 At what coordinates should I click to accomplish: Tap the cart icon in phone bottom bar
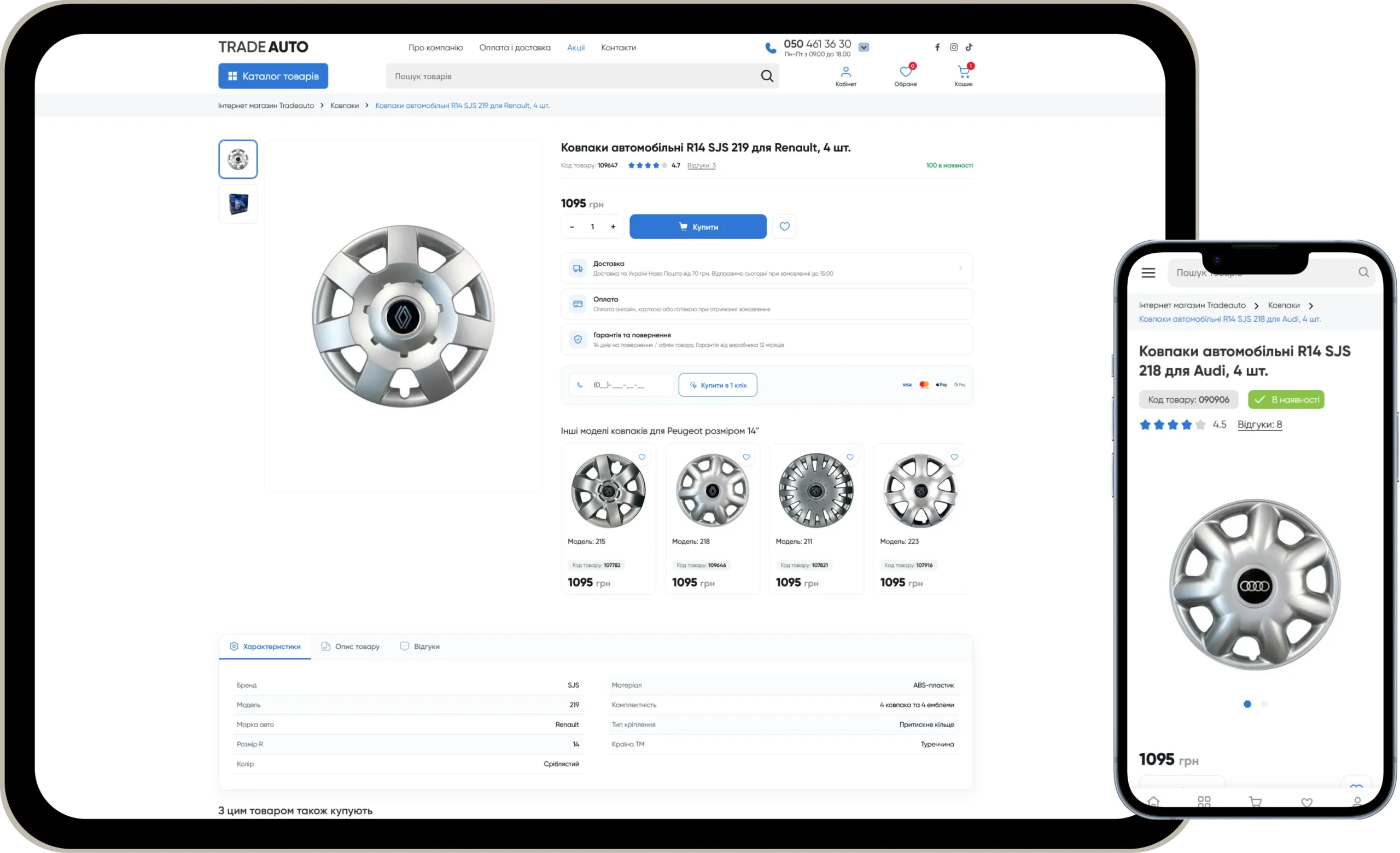point(1256,801)
